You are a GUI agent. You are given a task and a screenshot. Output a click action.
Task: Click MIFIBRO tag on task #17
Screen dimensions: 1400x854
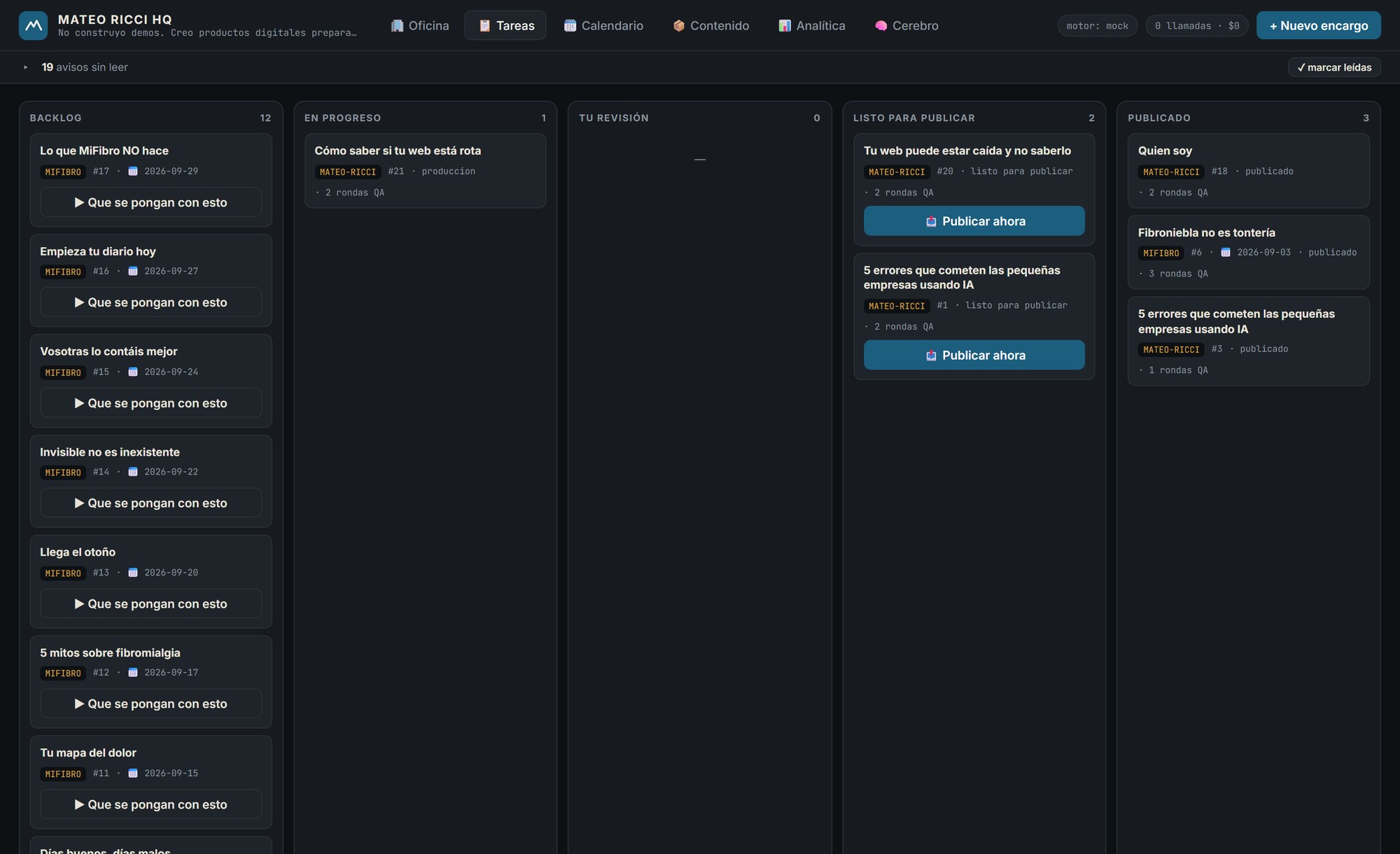(x=63, y=172)
